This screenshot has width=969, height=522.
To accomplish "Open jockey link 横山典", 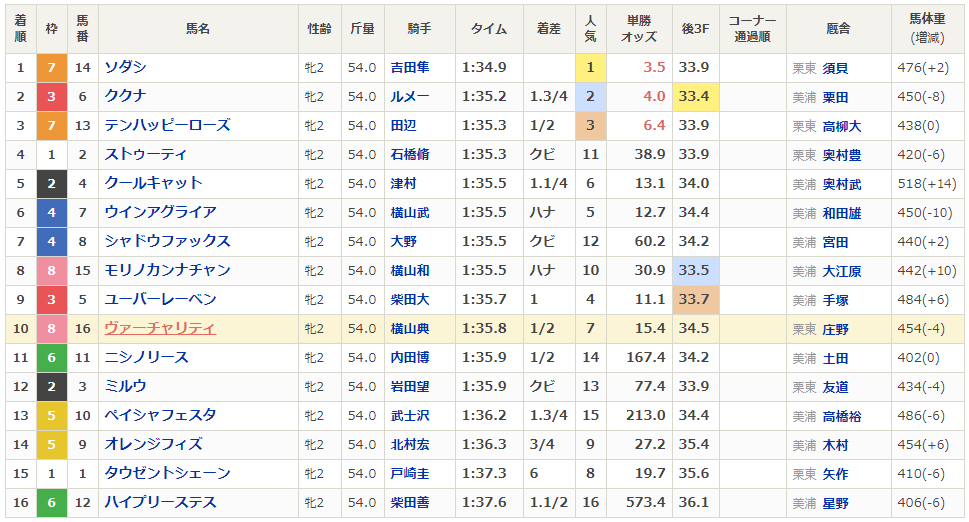I will [x=410, y=329].
